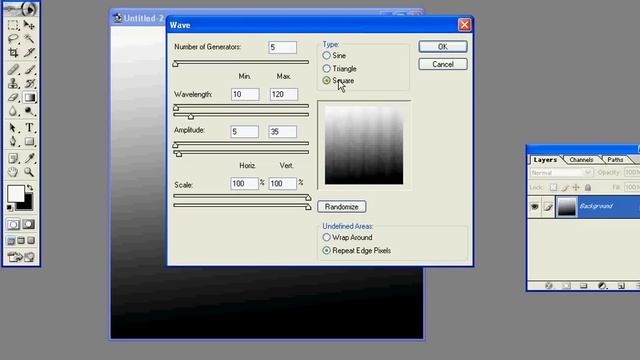
Task: Select the Eyedropper tool
Action: point(29,158)
